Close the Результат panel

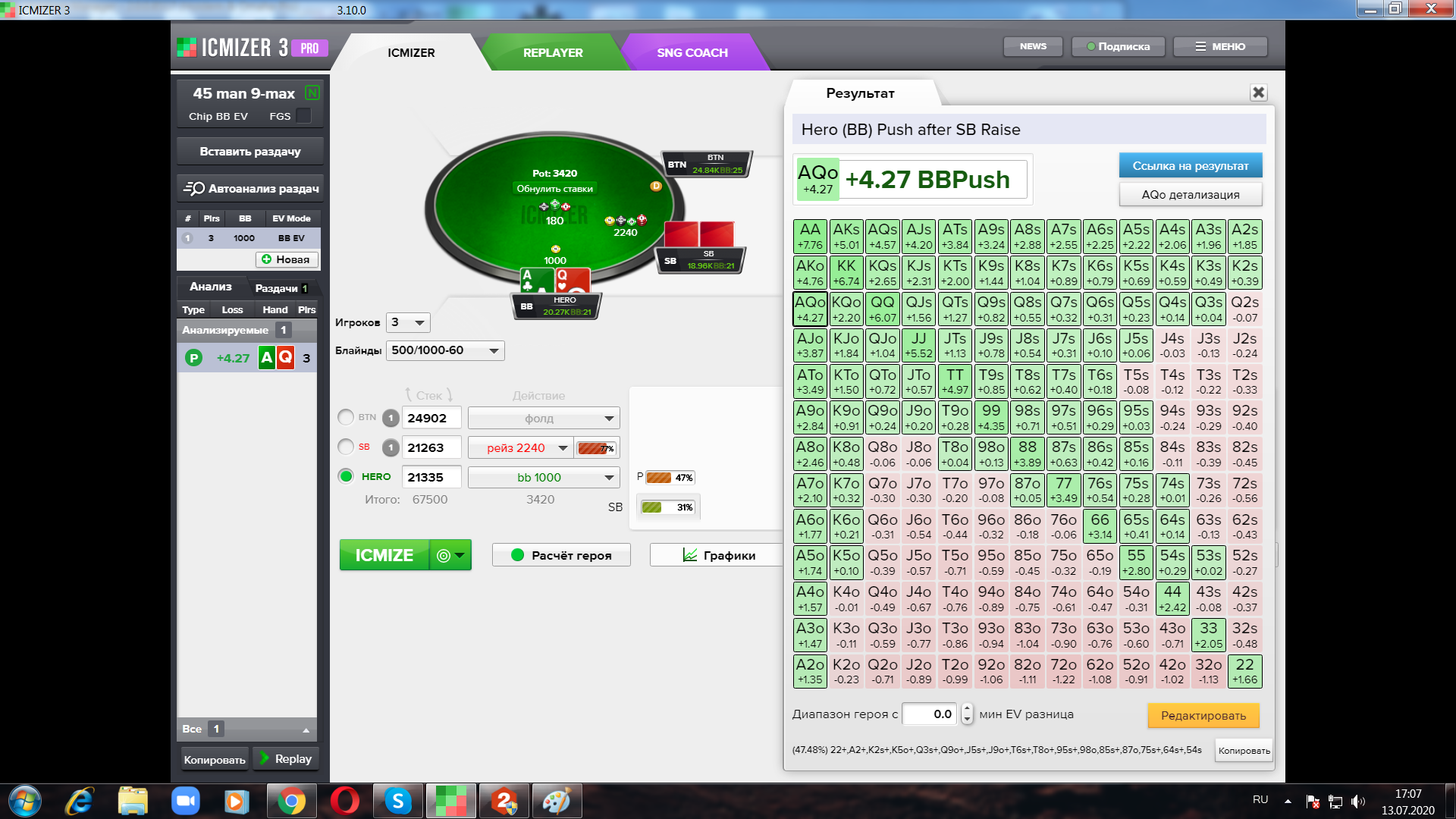point(1258,93)
